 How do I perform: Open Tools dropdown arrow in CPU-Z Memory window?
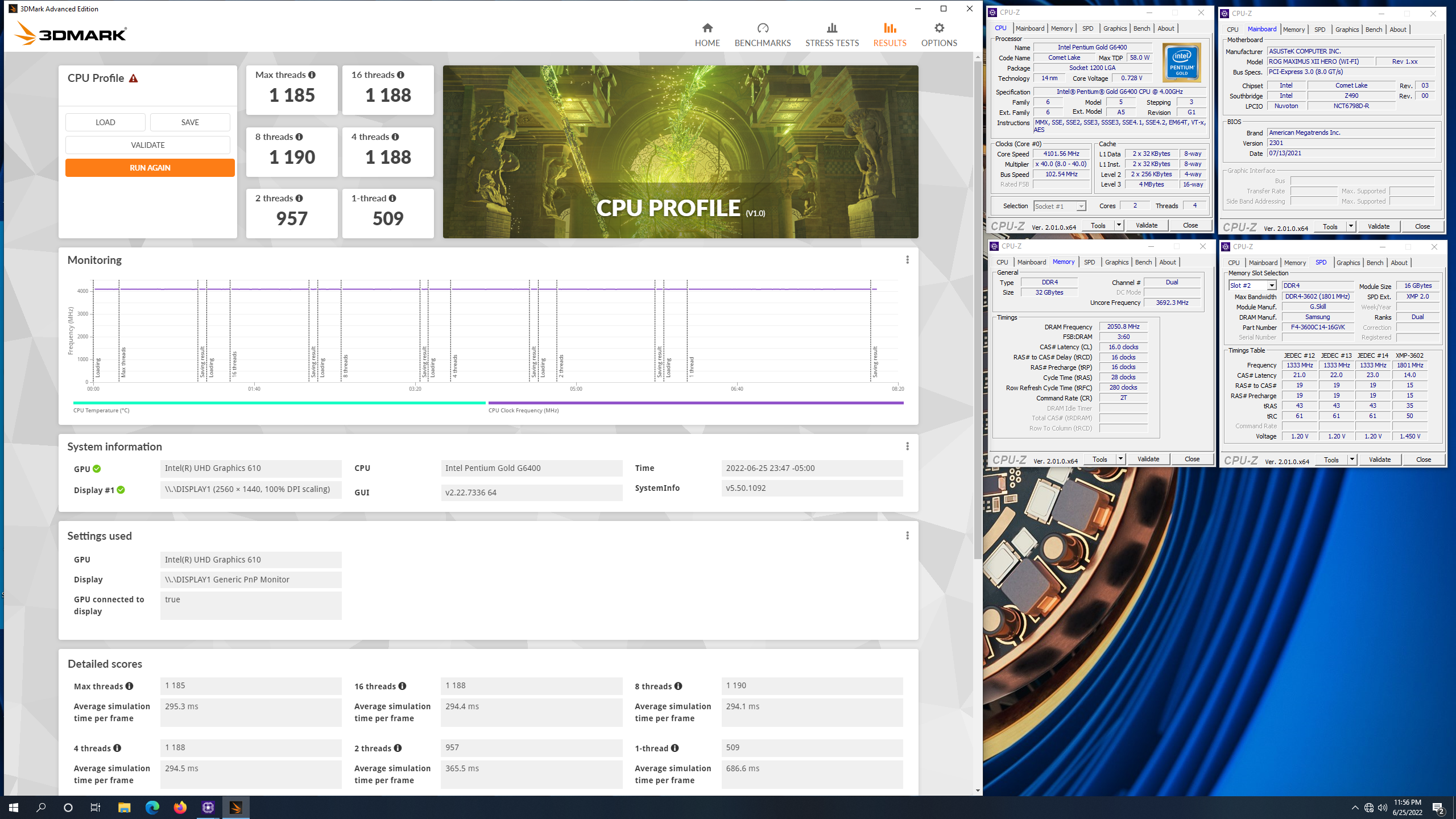[1120, 459]
